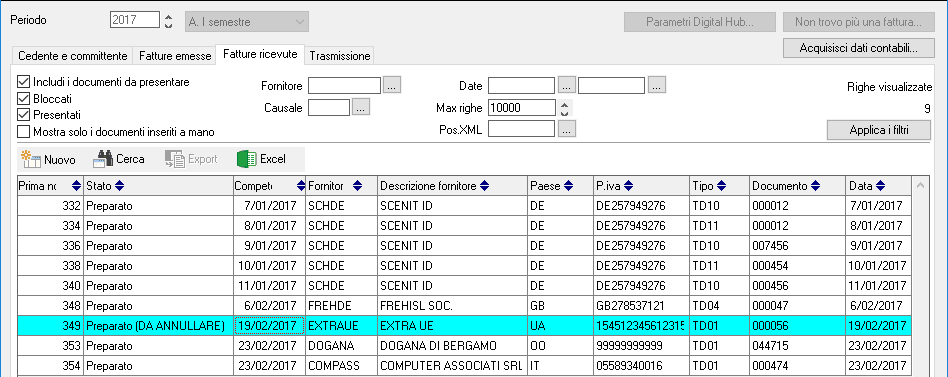Open second Date picker ellipsis button

tap(657, 85)
